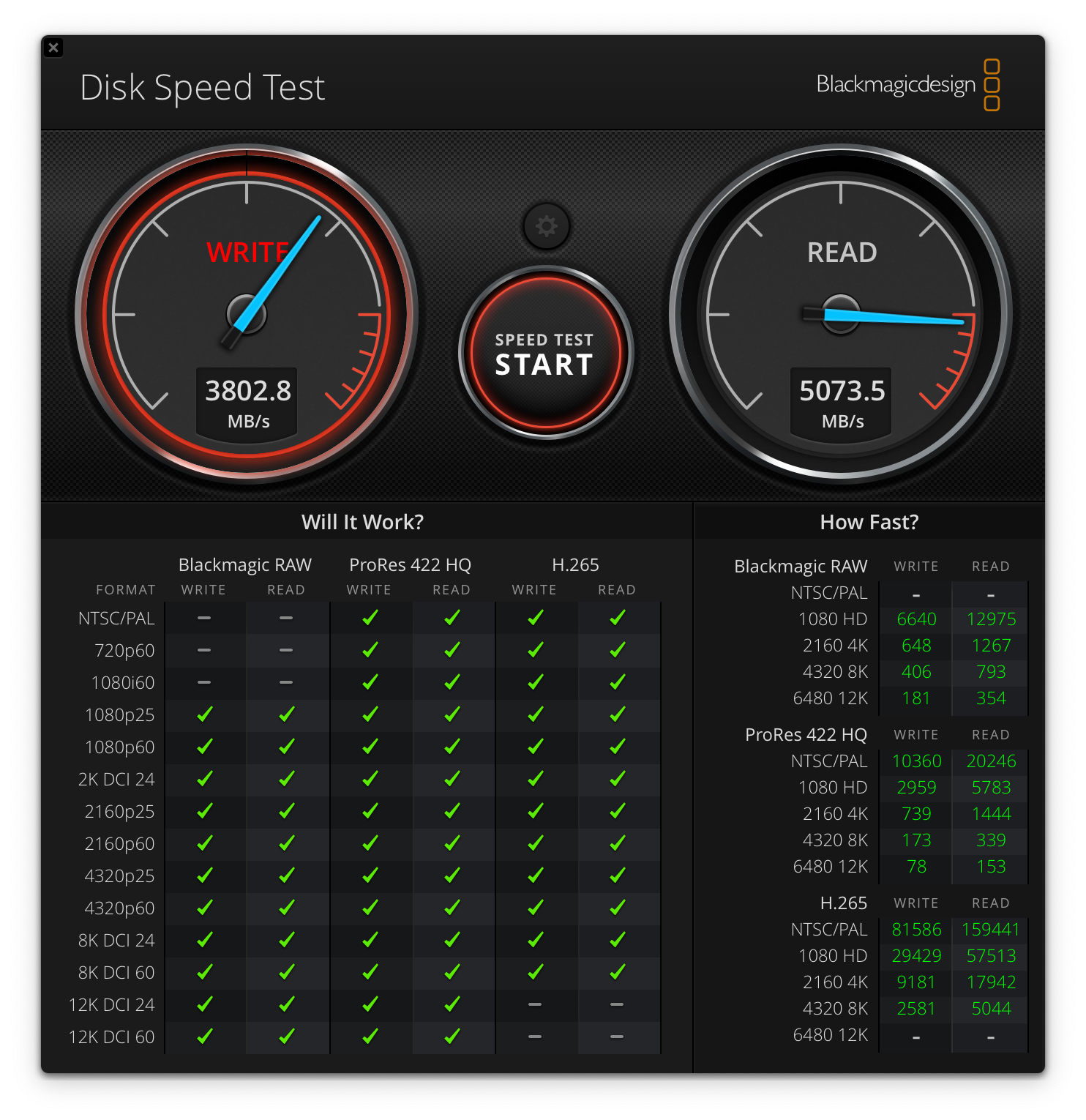1086x1120 pixels.
Task: Select the 2959 write value
Action: (916, 788)
